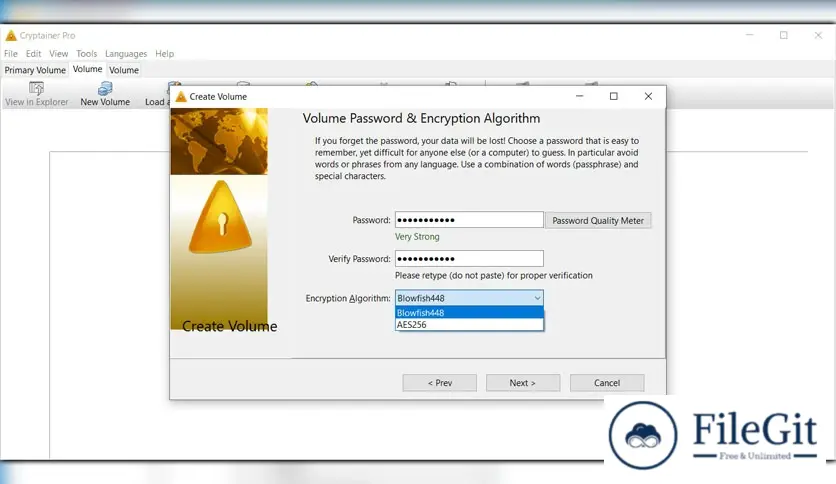Maximize the Cryptainer Pro main window
This screenshot has width=836, height=484.
click(784, 35)
